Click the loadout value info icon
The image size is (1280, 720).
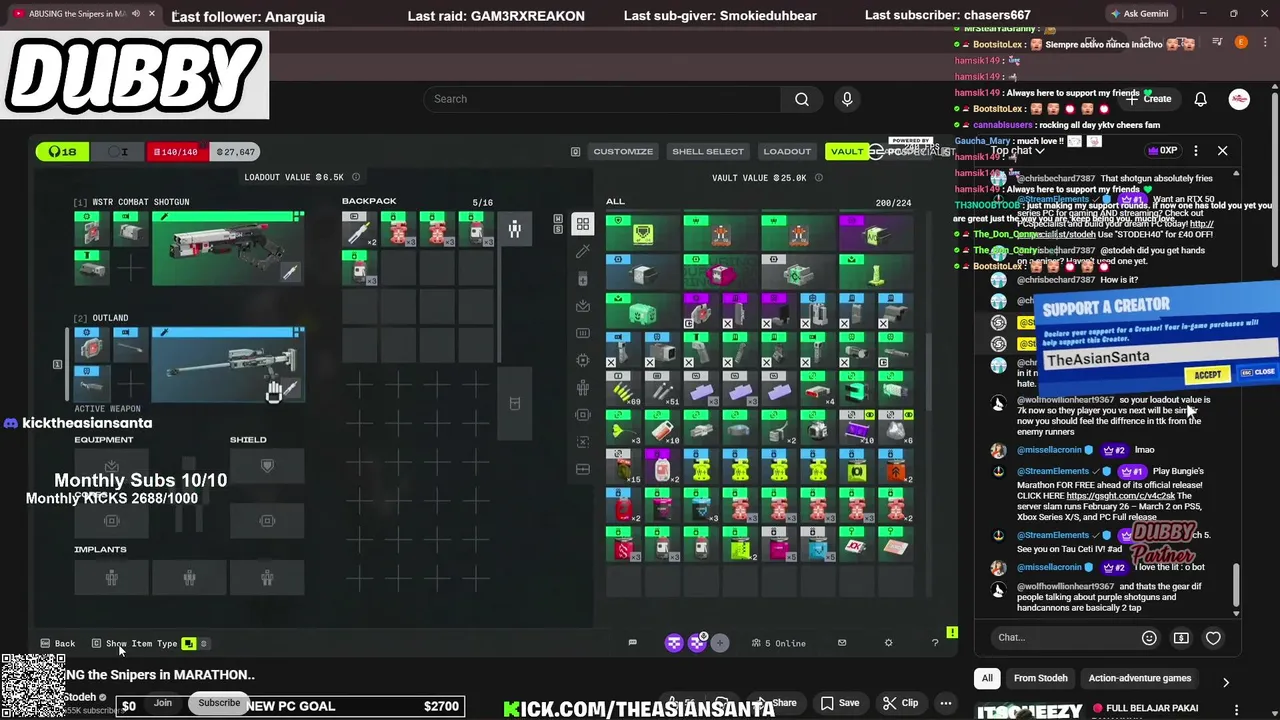click(355, 177)
